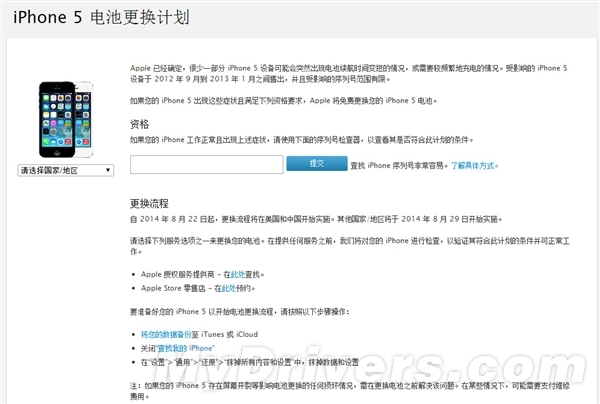
Task: Click the 抹掉所有内容和设置 instruction line
Action: [250, 362]
